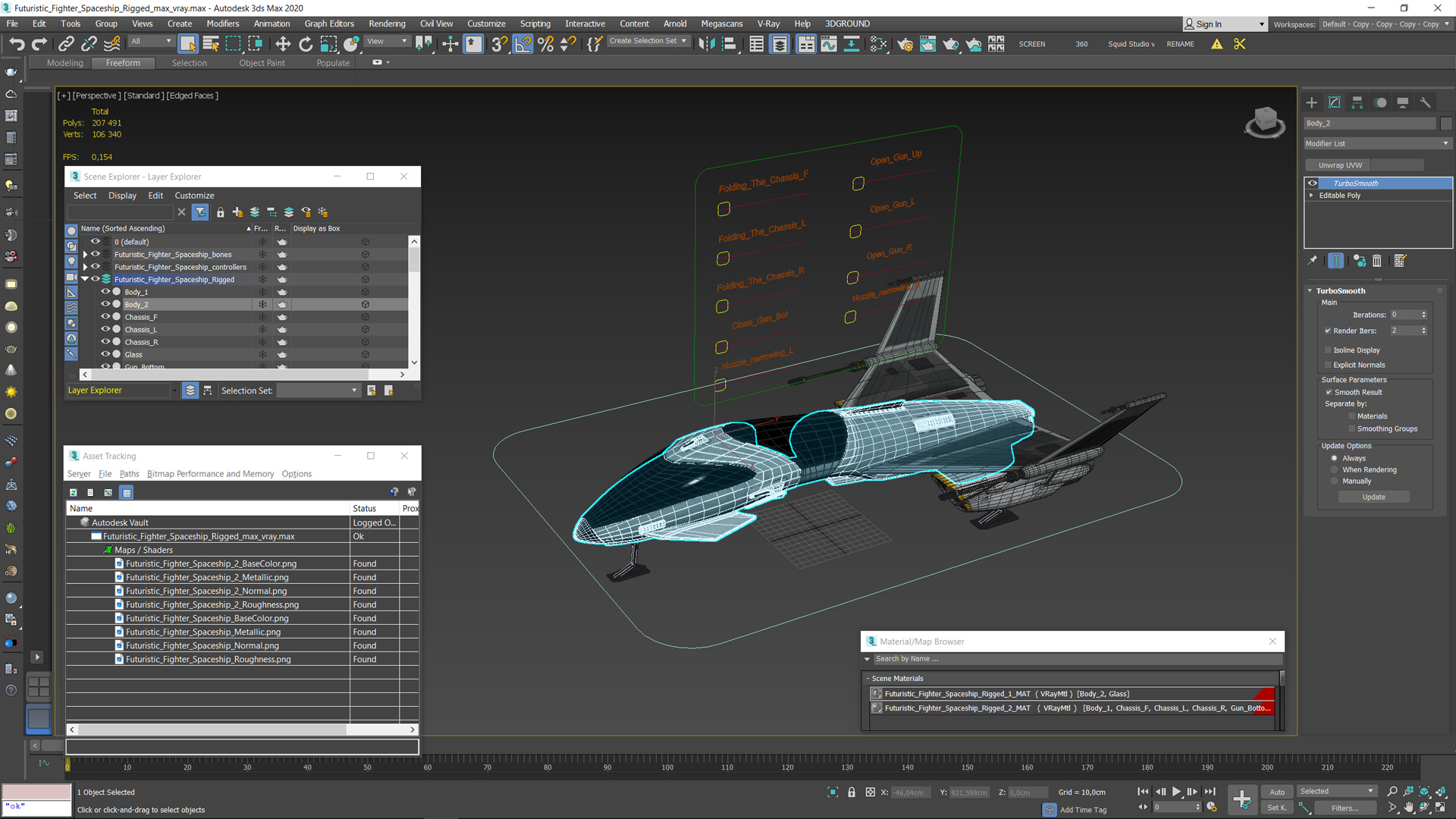Toggle the Angle Snap tool
Screen dimensions: 1456x819
[x=523, y=44]
